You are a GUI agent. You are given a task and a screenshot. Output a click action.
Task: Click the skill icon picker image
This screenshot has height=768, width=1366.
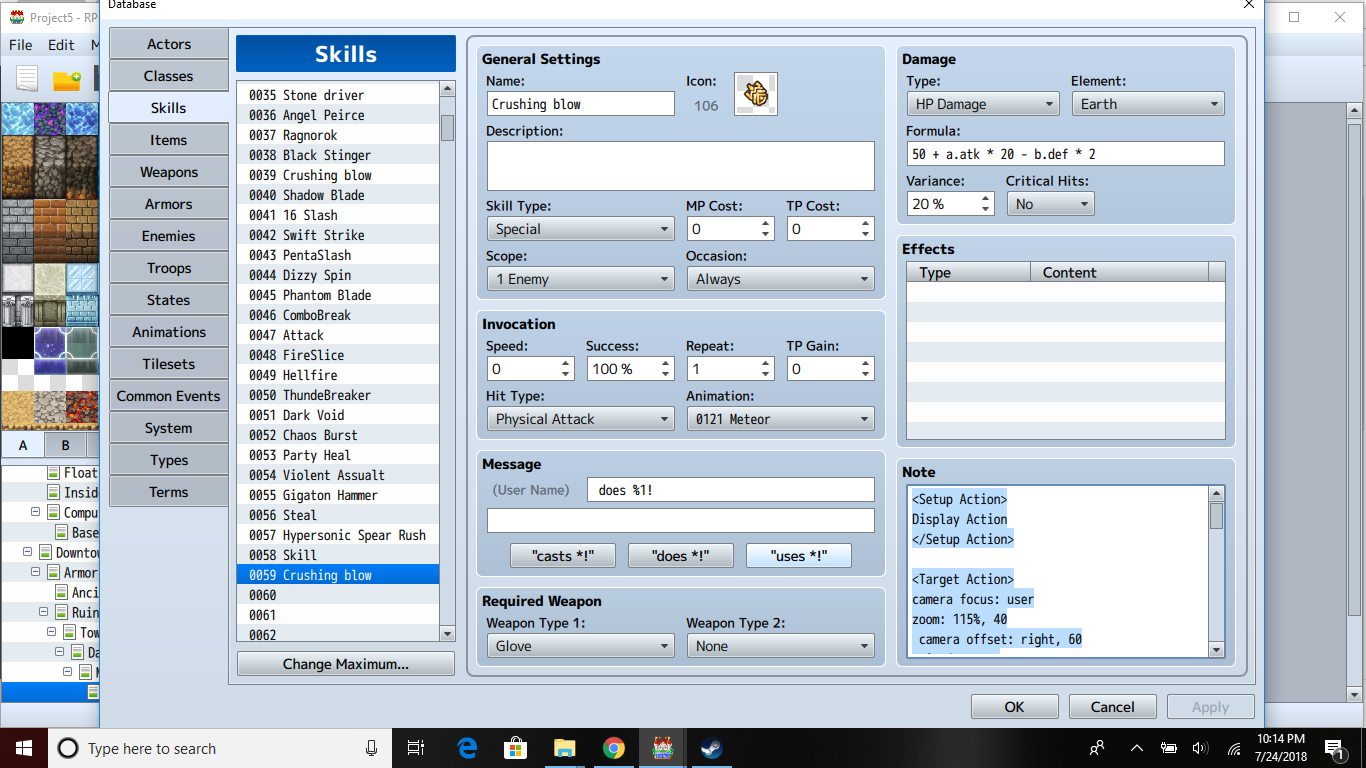click(x=756, y=94)
